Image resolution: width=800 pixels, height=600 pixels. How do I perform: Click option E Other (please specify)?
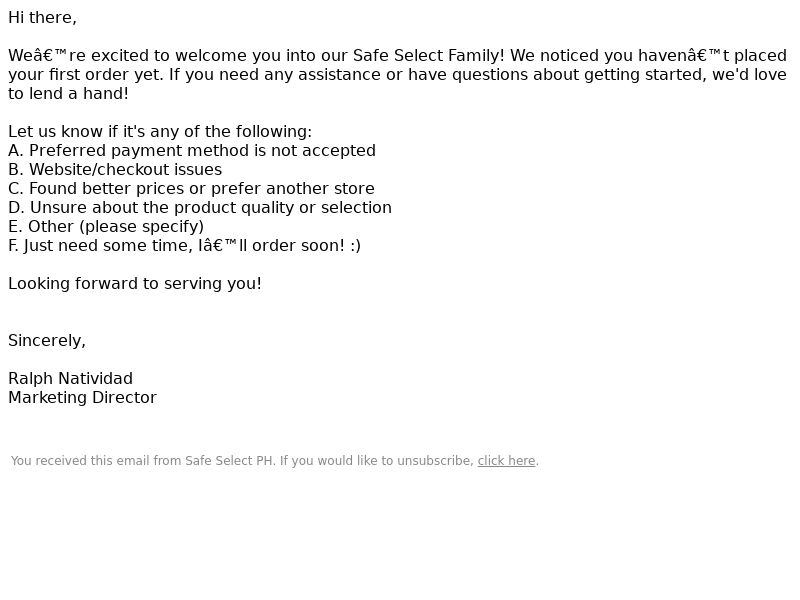[x=106, y=227]
